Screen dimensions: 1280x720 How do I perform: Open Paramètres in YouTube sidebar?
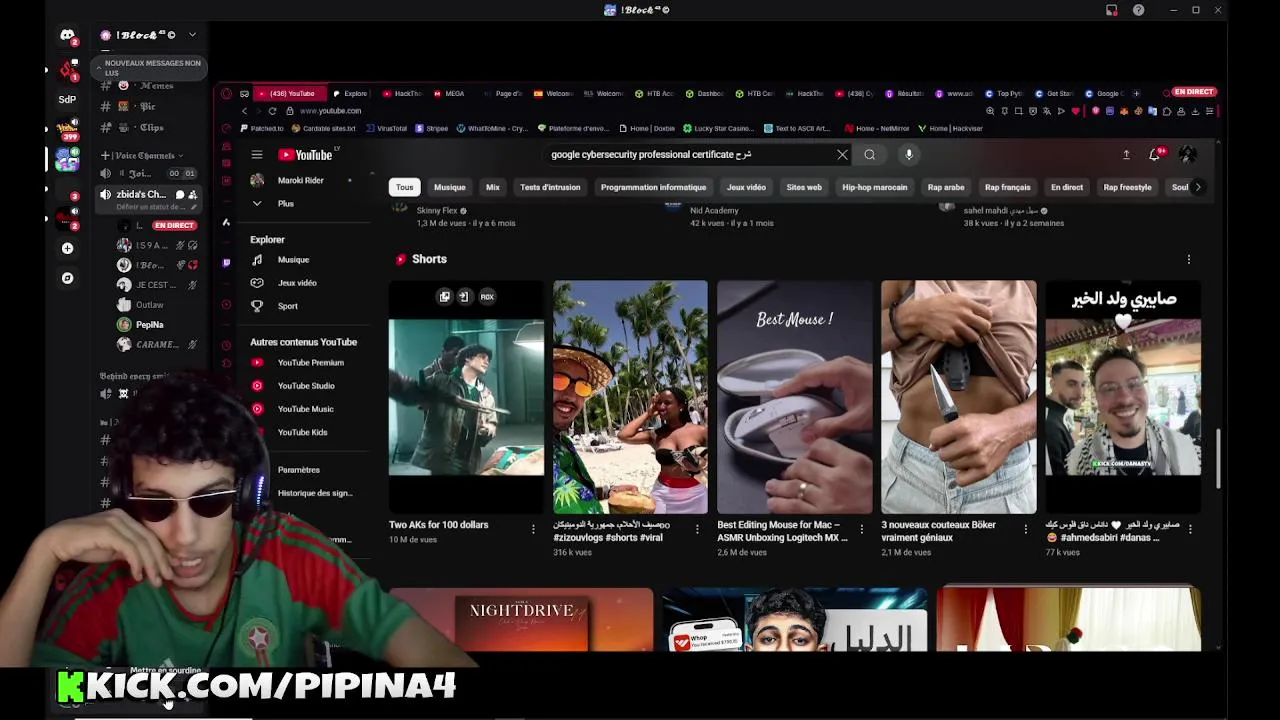298,470
